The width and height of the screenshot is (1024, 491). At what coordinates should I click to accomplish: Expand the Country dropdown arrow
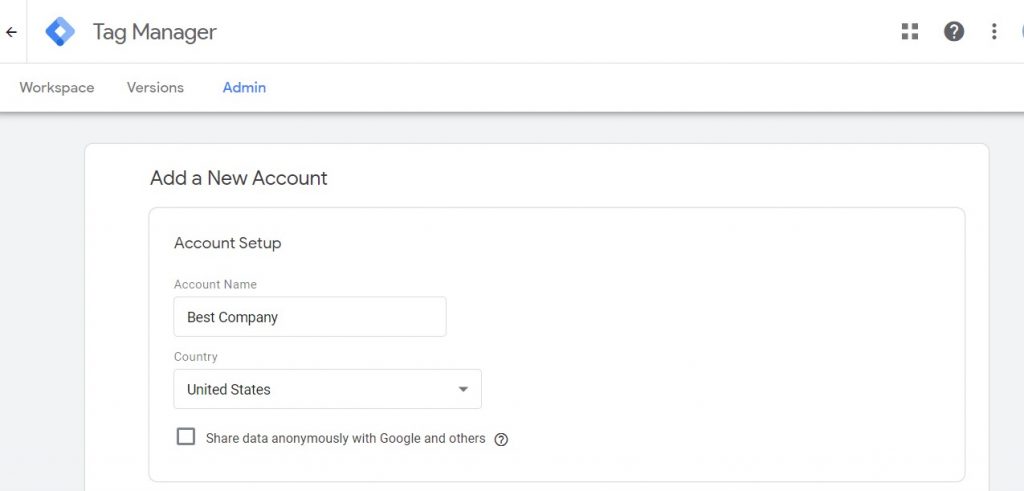[x=463, y=389]
